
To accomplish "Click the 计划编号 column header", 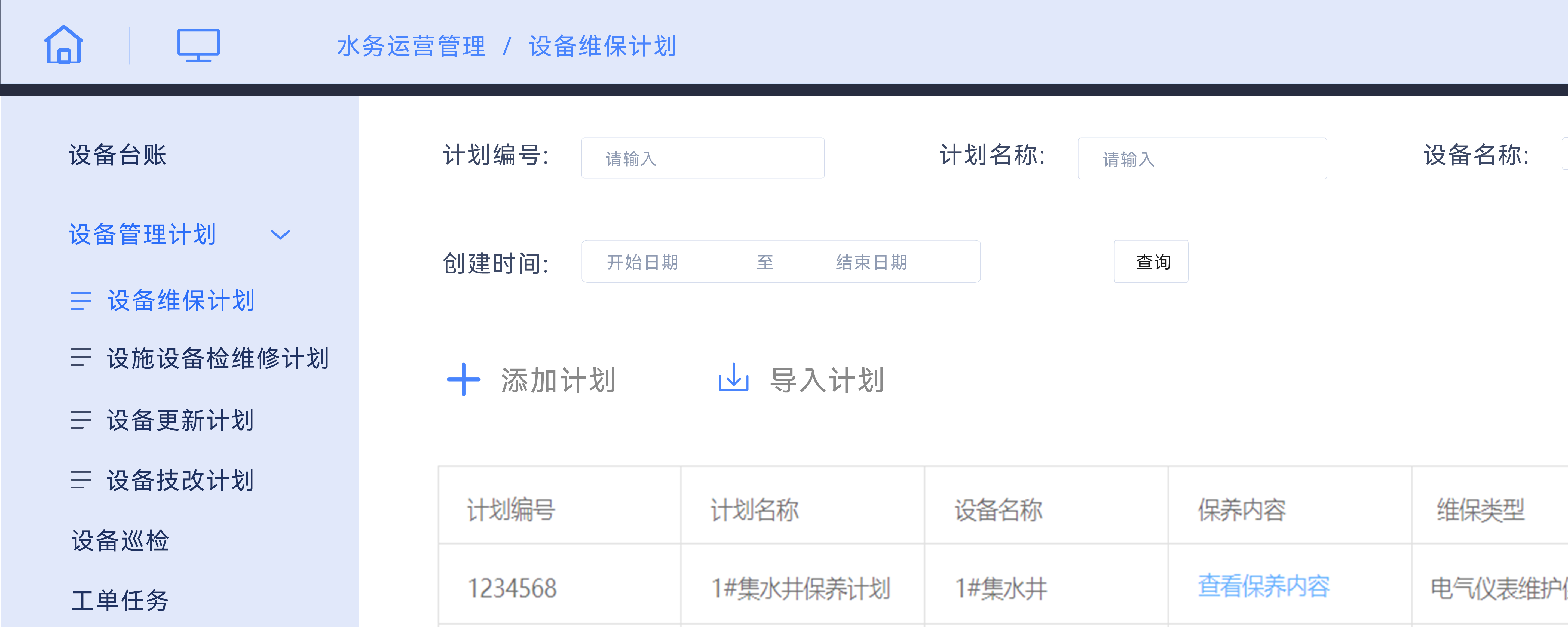I will point(511,509).
